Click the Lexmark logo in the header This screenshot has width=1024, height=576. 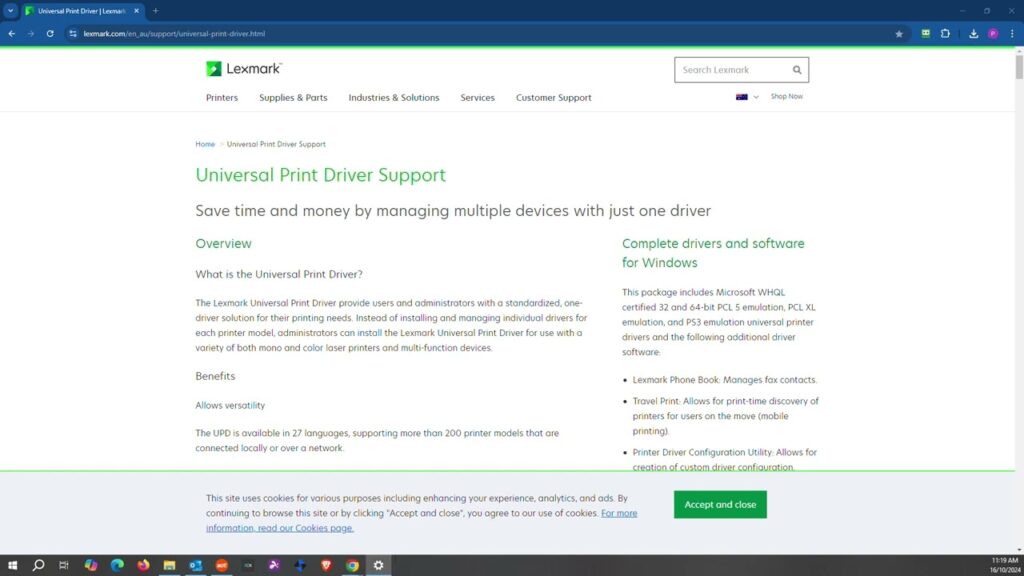[244, 69]
